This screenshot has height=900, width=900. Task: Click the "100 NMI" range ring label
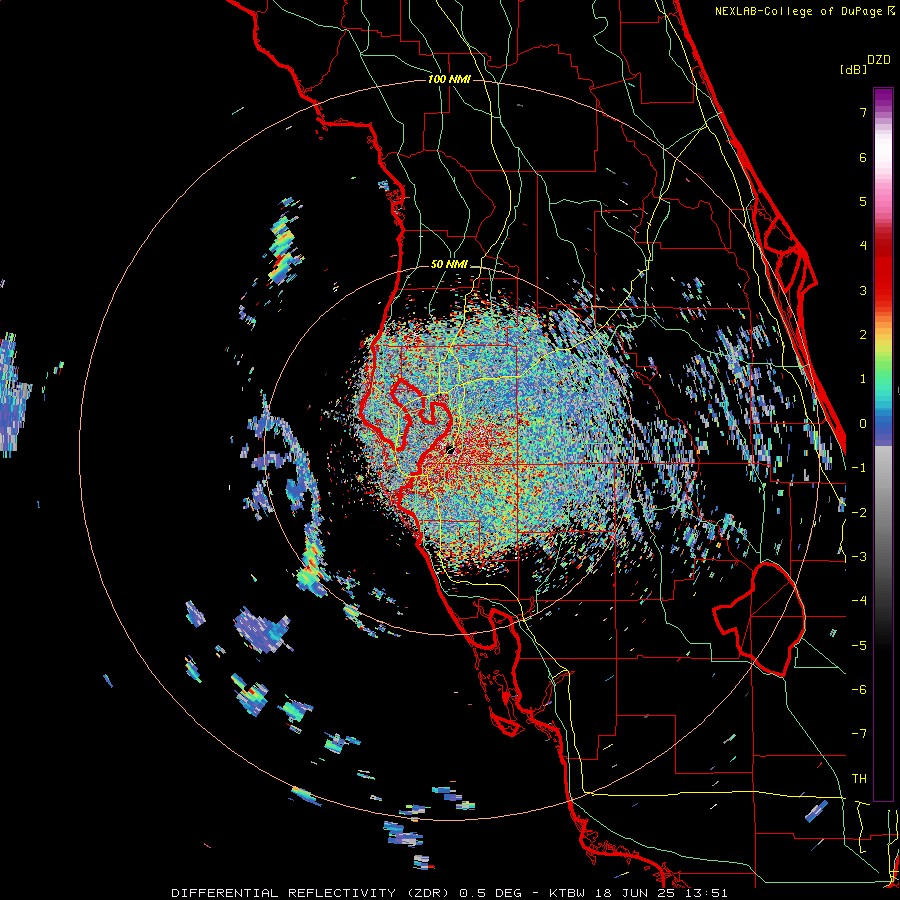point(449,79)
